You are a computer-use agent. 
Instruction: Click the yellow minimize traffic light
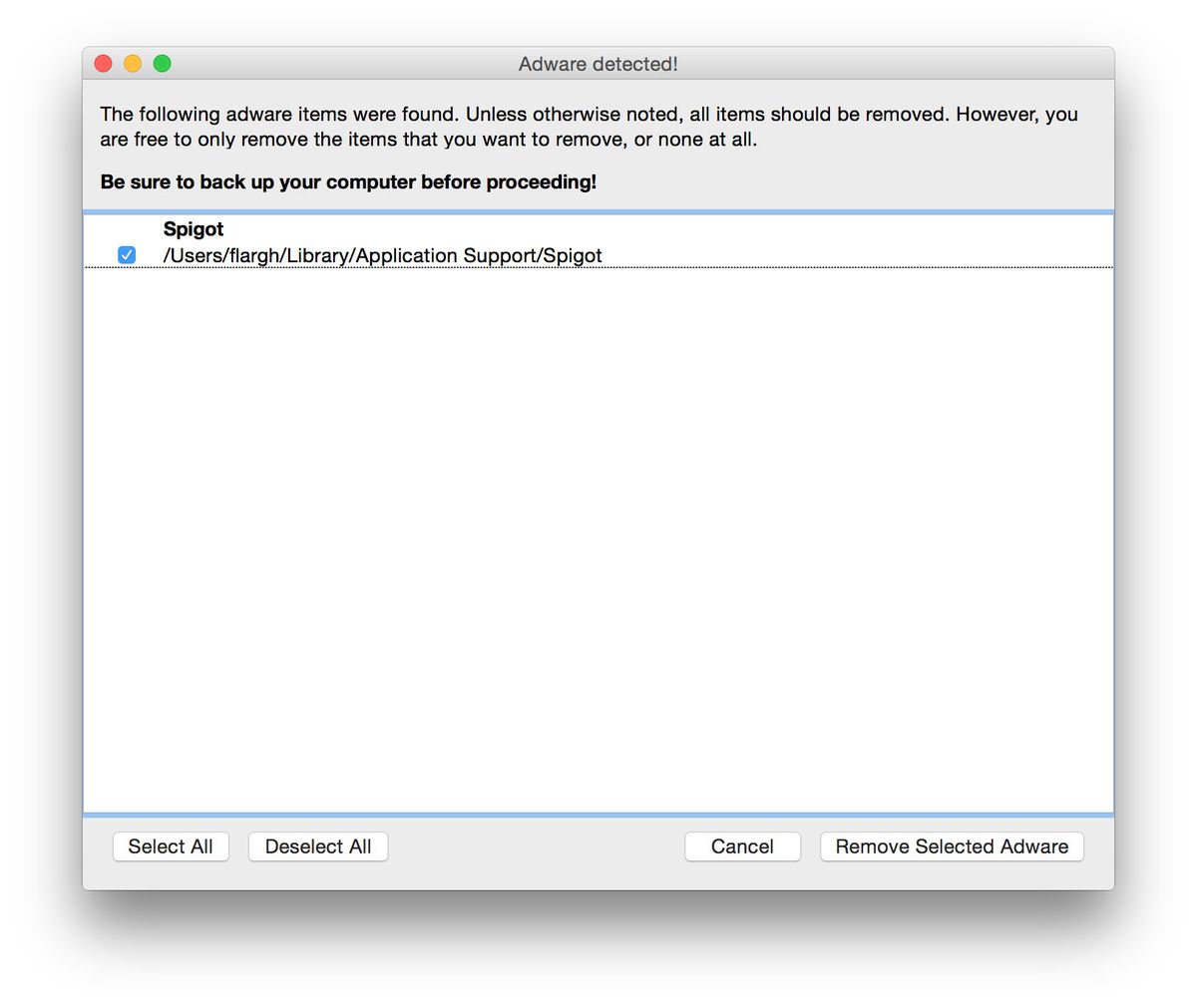pos(132,63)
